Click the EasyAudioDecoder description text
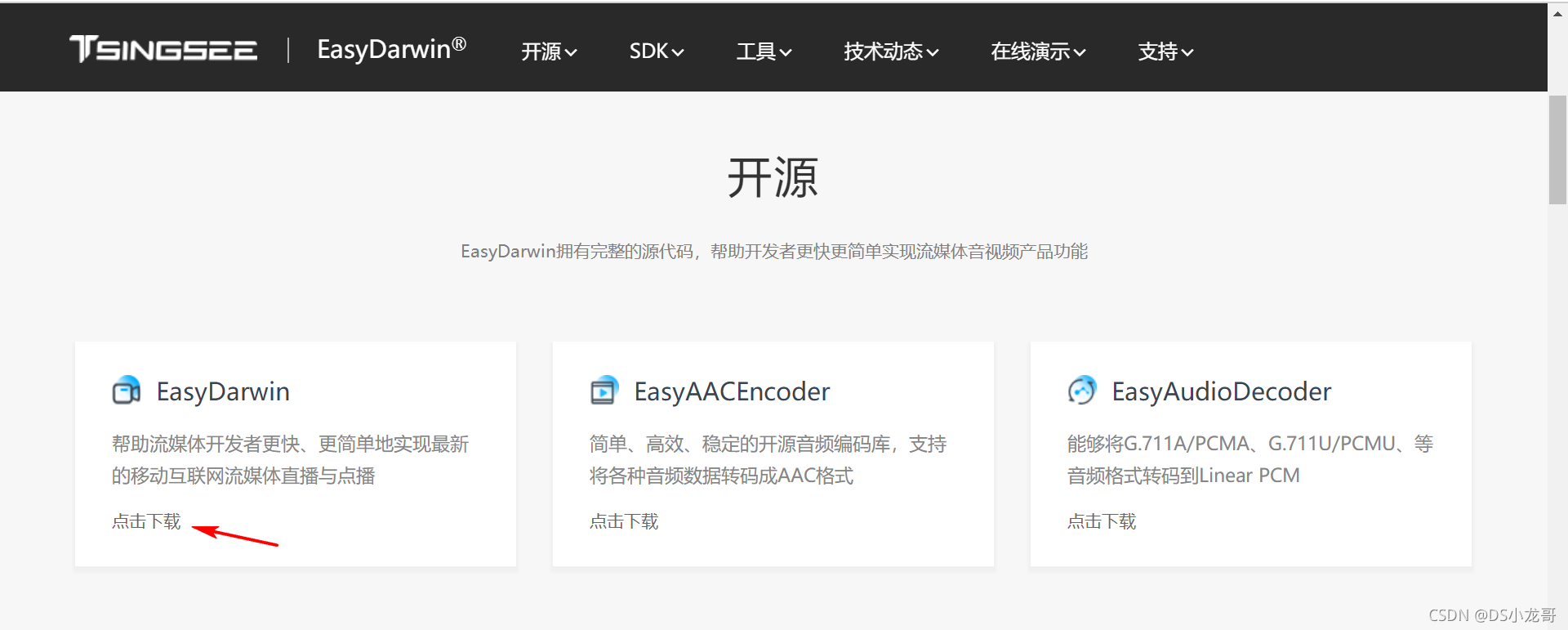Image resolution: width=1568 pixels, height=630 pixels. [1250, 460]
